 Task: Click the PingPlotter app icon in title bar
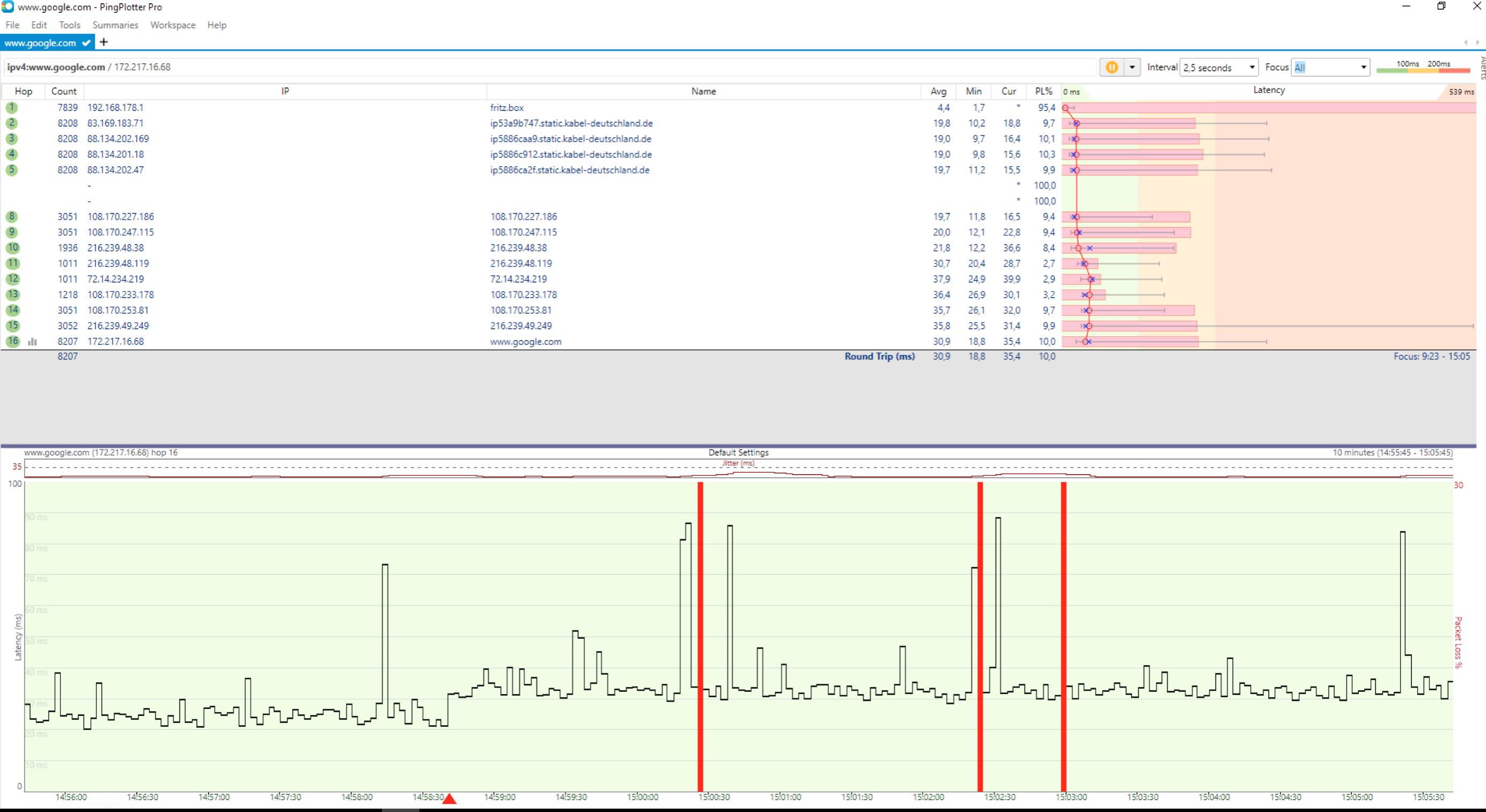8,6
